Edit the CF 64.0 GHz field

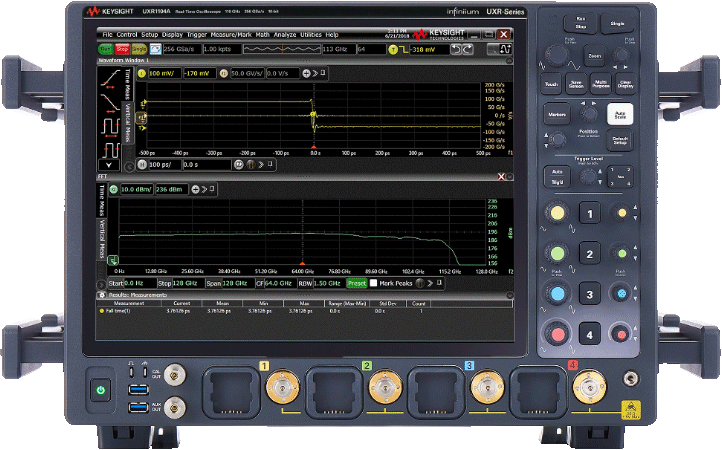pos(279,283)
